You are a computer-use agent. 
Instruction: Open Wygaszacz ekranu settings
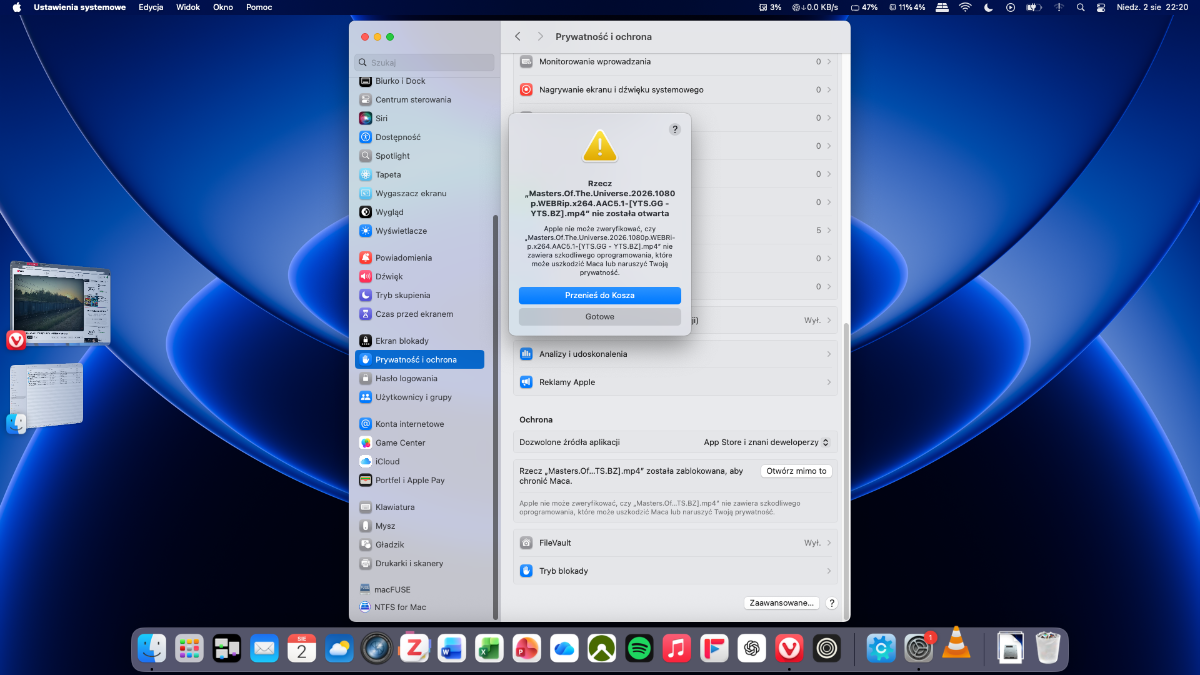pos(419,193)
